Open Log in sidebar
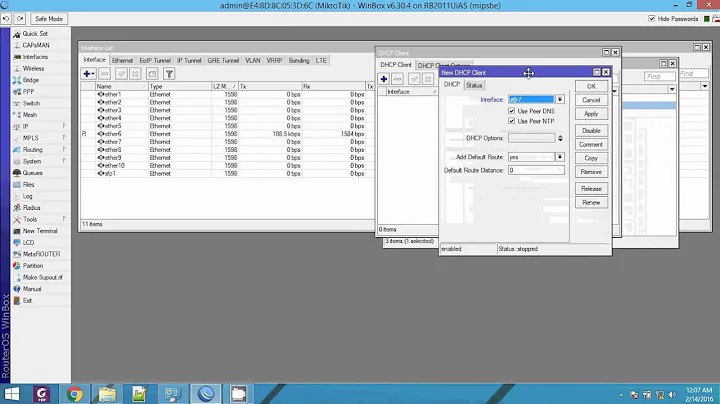This screenshot has height=404, width=720. [x=28, y=196]
